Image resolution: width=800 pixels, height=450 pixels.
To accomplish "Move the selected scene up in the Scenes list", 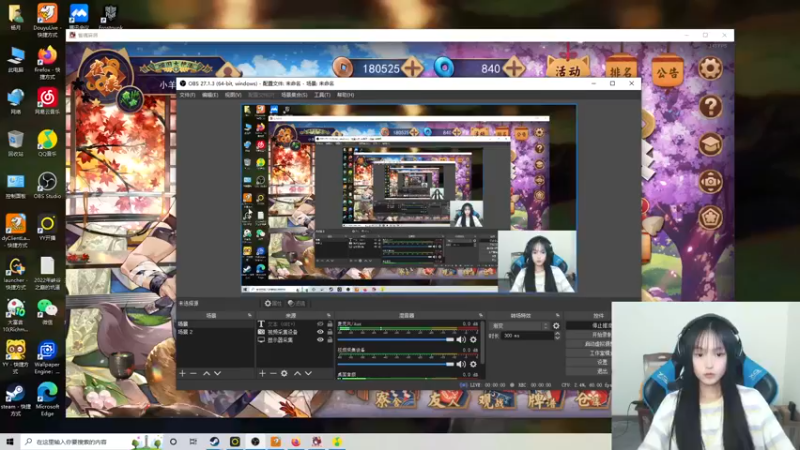I will (207, 373).
